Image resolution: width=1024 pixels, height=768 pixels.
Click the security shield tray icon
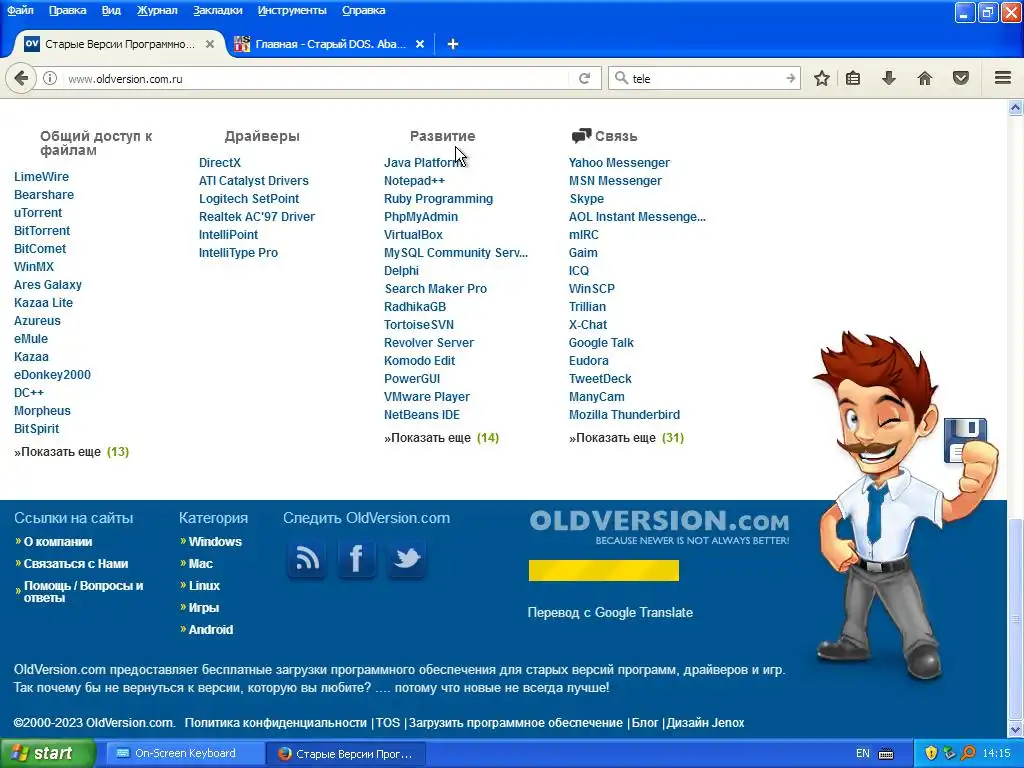point(931,753)
